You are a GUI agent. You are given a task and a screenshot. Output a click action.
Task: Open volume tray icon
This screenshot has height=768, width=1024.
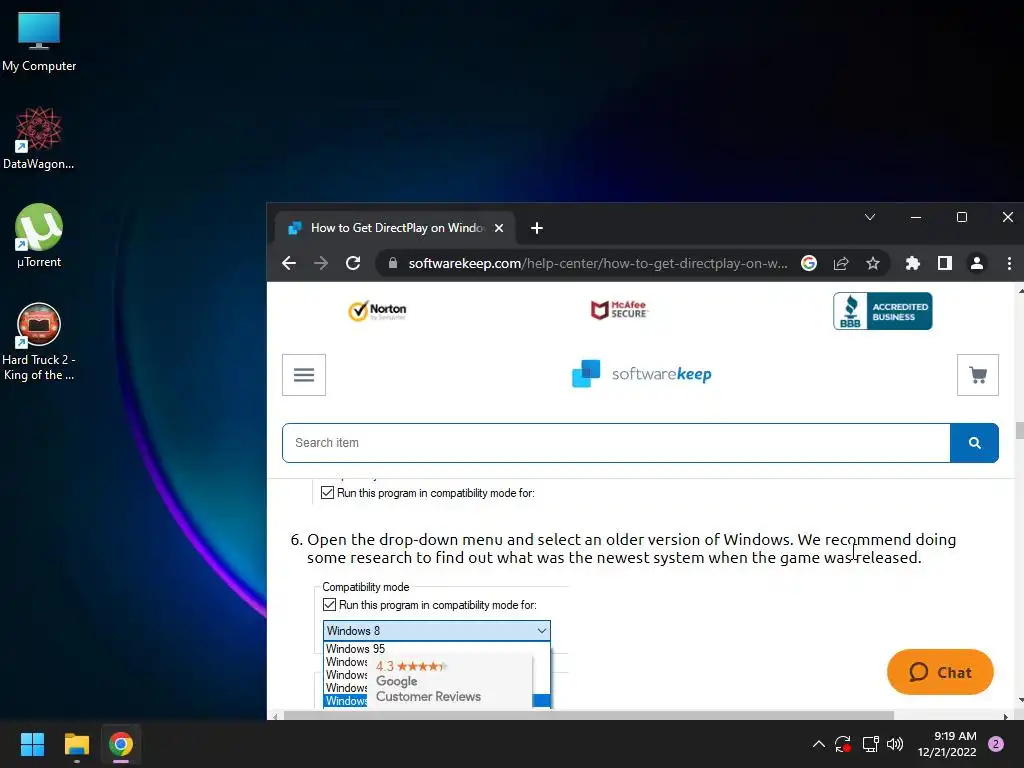click(895, 744)
